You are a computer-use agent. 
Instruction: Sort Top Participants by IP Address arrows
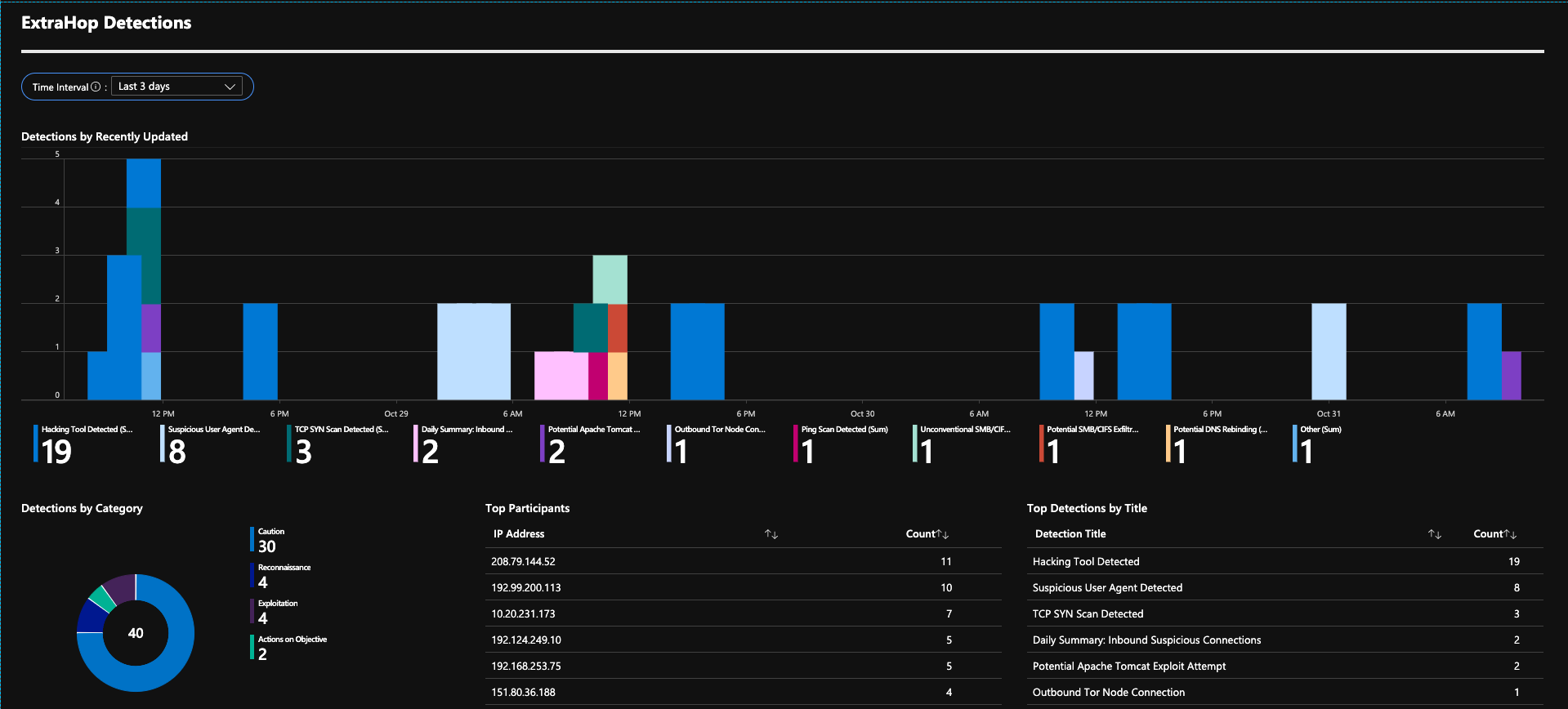[771, 534]
